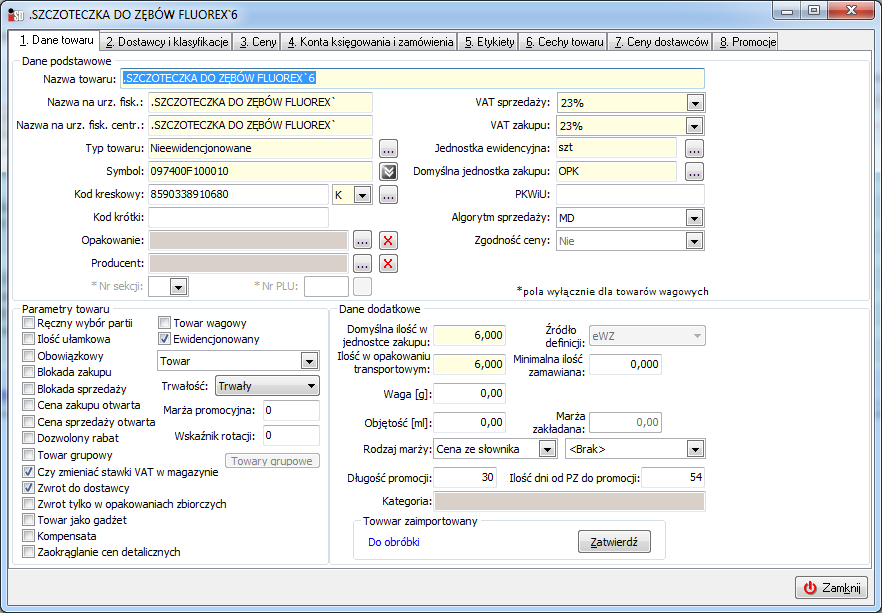This screenshot has width=882, height=613.
Task: Toggle Towar wagowy checkbox
Action: (x=164, y=323)
